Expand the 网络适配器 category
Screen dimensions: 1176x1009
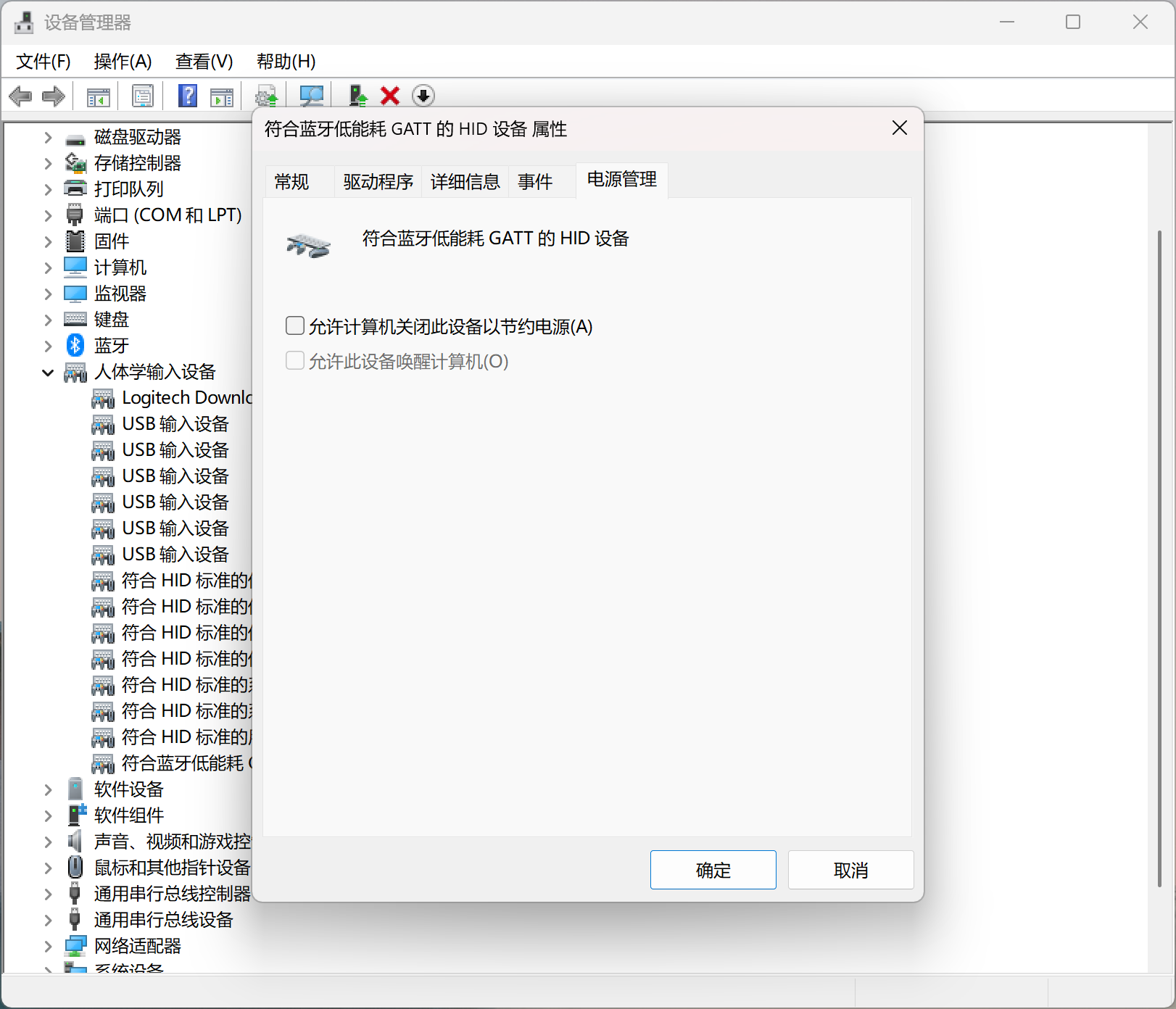pyautogui.click(x=48, y=946)
